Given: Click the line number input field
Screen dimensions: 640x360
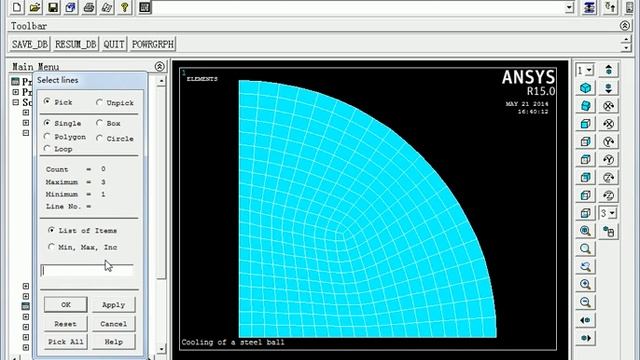Looking at the screenshot, I should 87,270.
